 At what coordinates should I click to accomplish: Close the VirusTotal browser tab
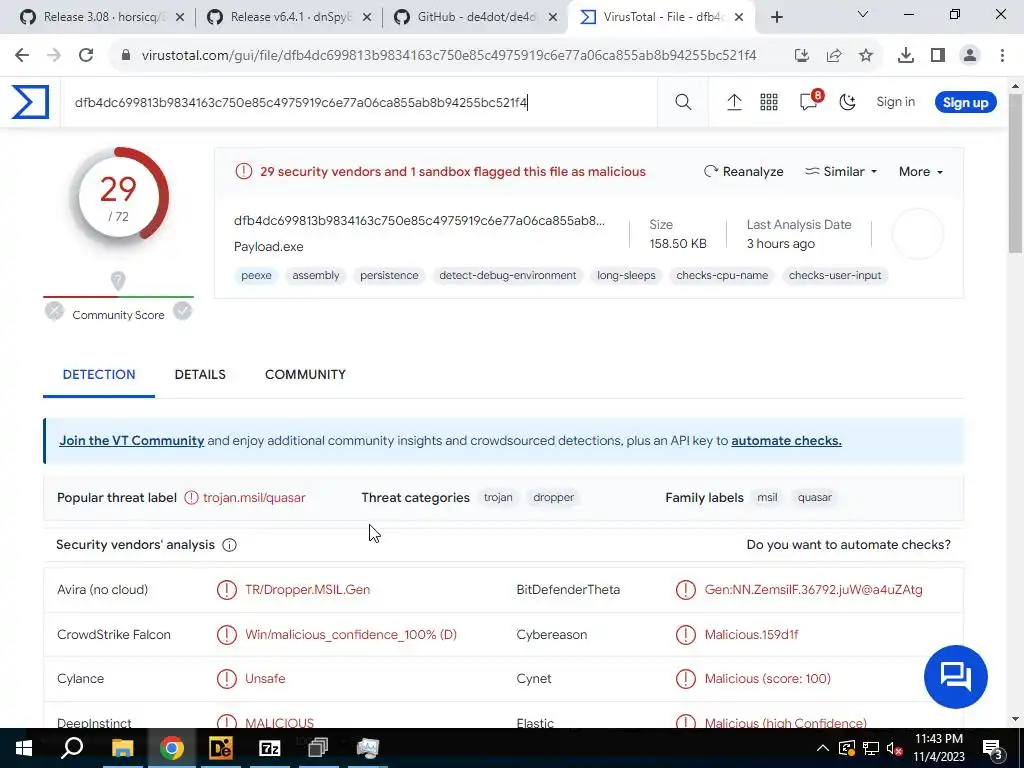coord(739,18)
